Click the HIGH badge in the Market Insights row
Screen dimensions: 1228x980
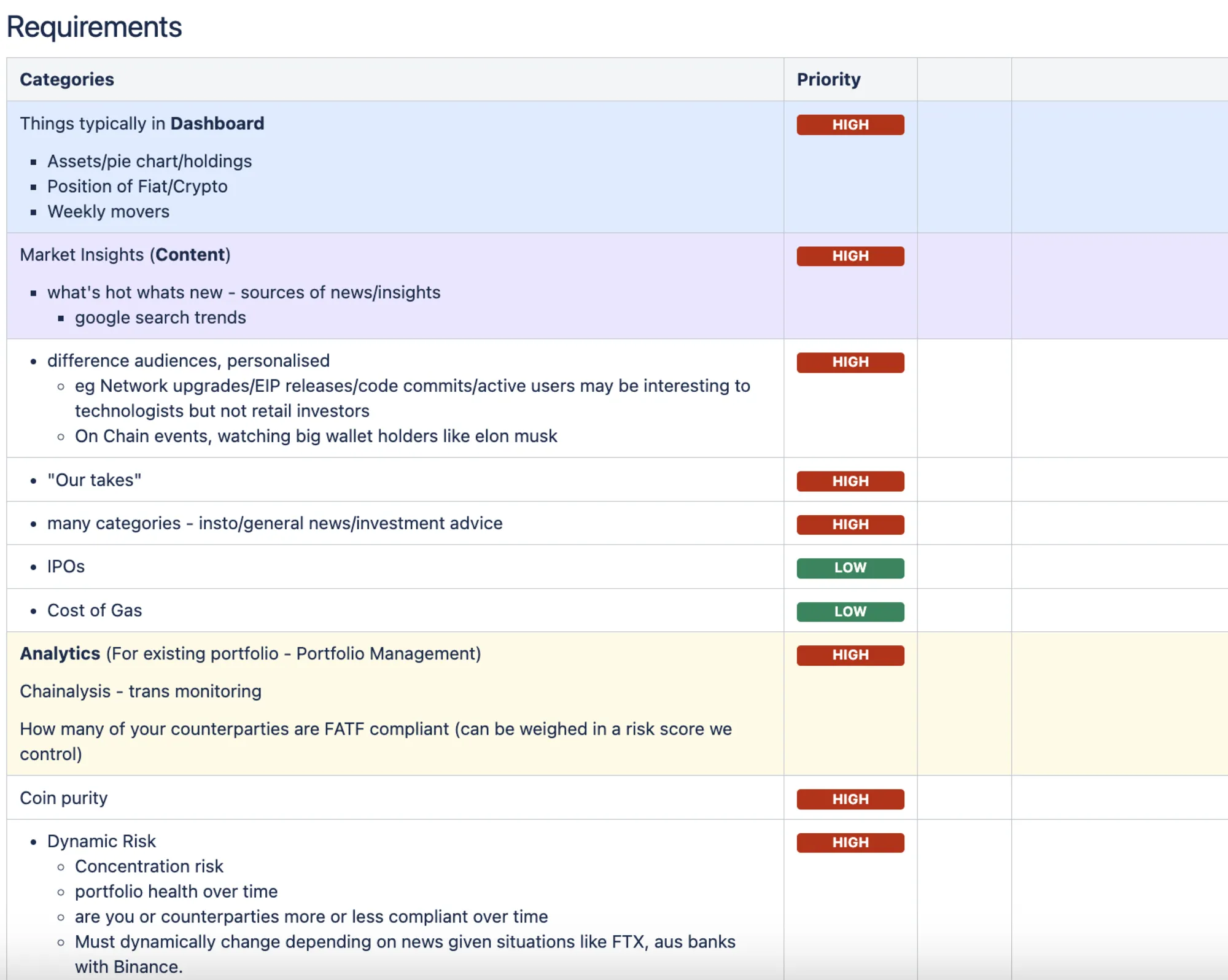[x=850, y=256]
